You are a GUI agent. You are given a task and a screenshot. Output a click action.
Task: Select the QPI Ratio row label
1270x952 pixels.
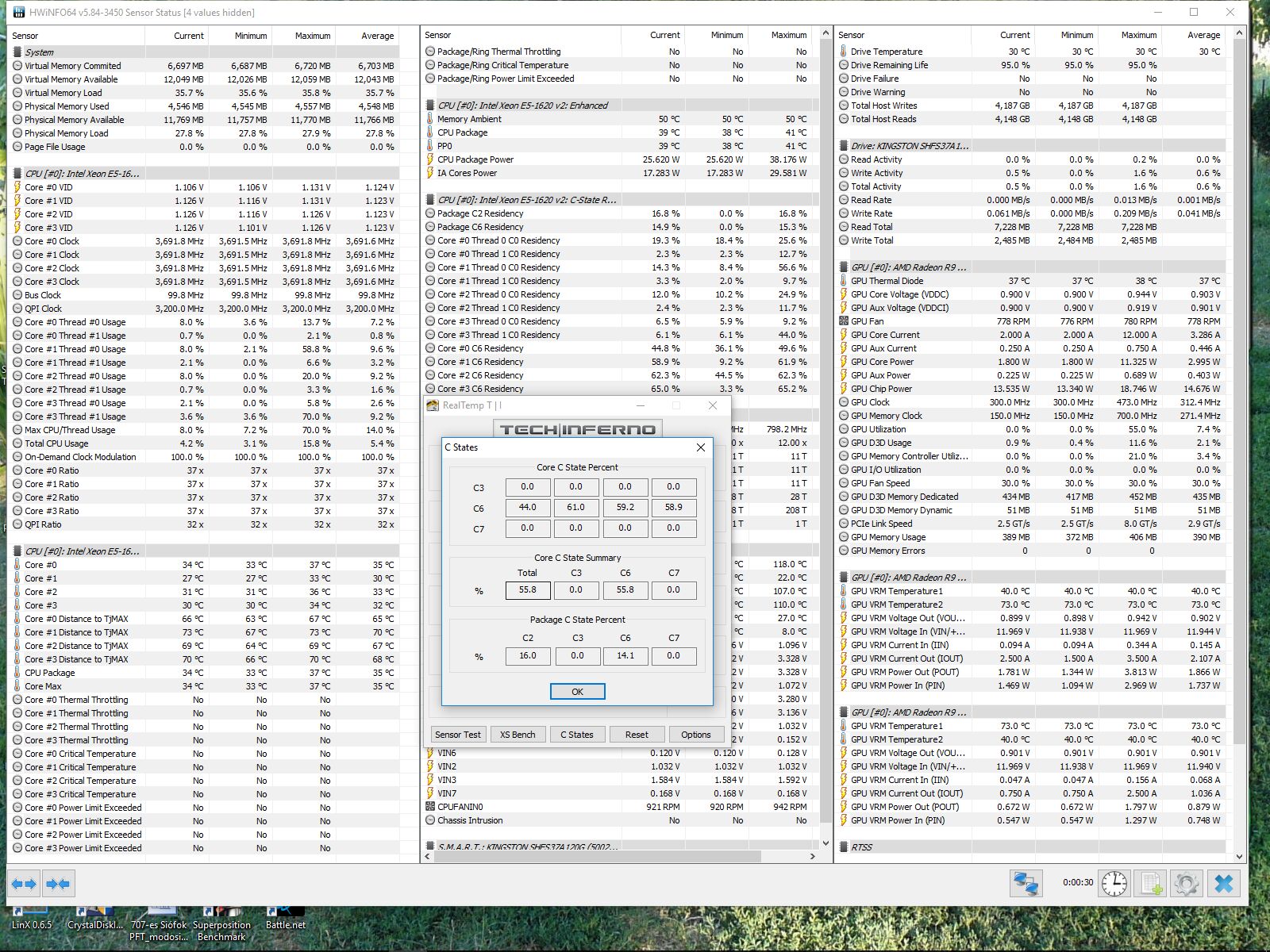(43, 524)
